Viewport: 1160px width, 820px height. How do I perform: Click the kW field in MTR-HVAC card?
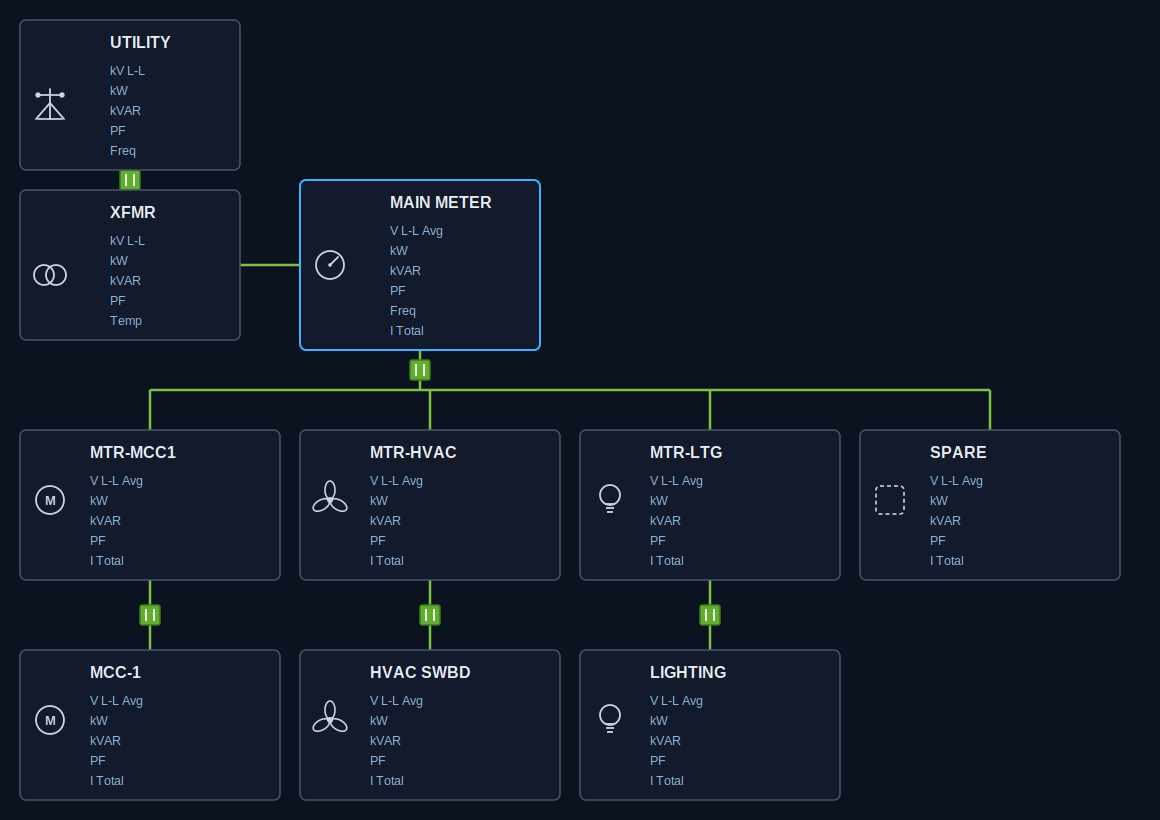[x=379, y=501]
